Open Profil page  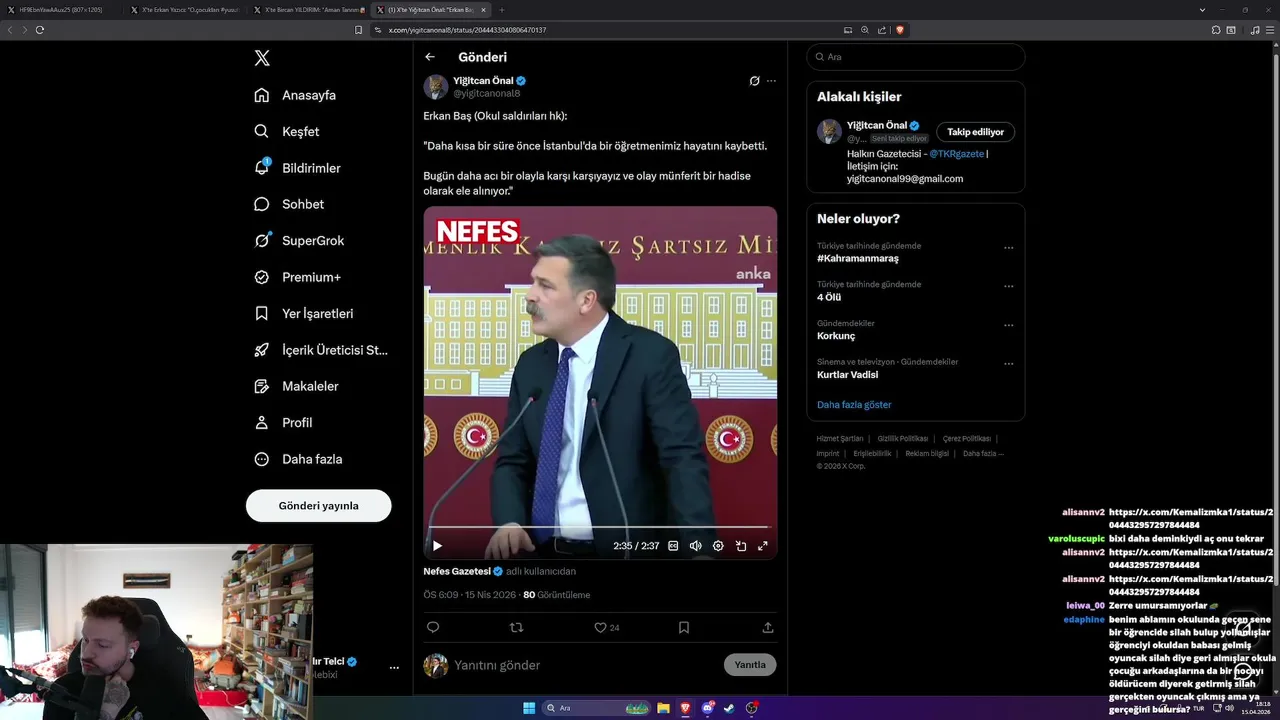(283, 422)
